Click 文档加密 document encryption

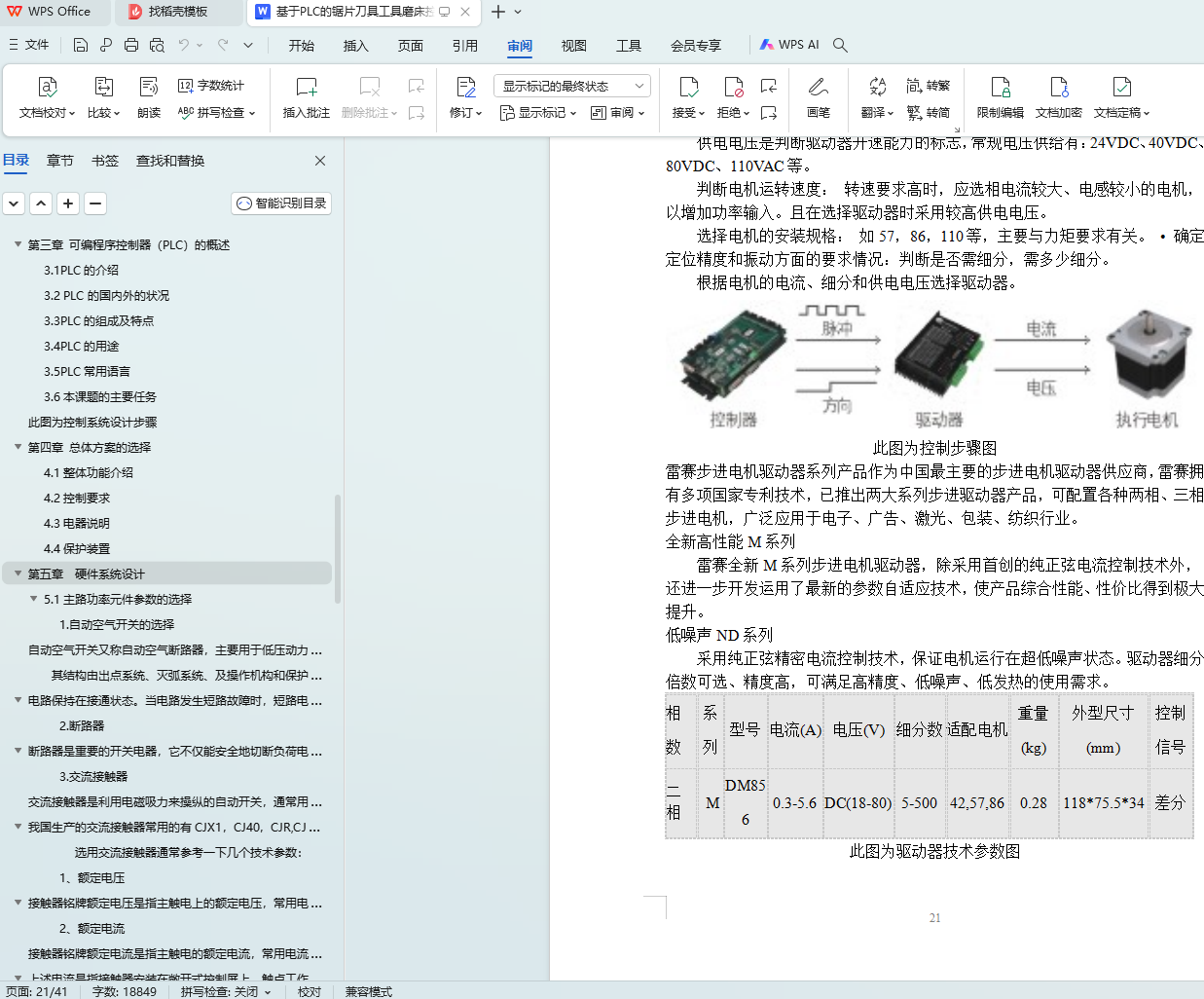click(1059, 99)
